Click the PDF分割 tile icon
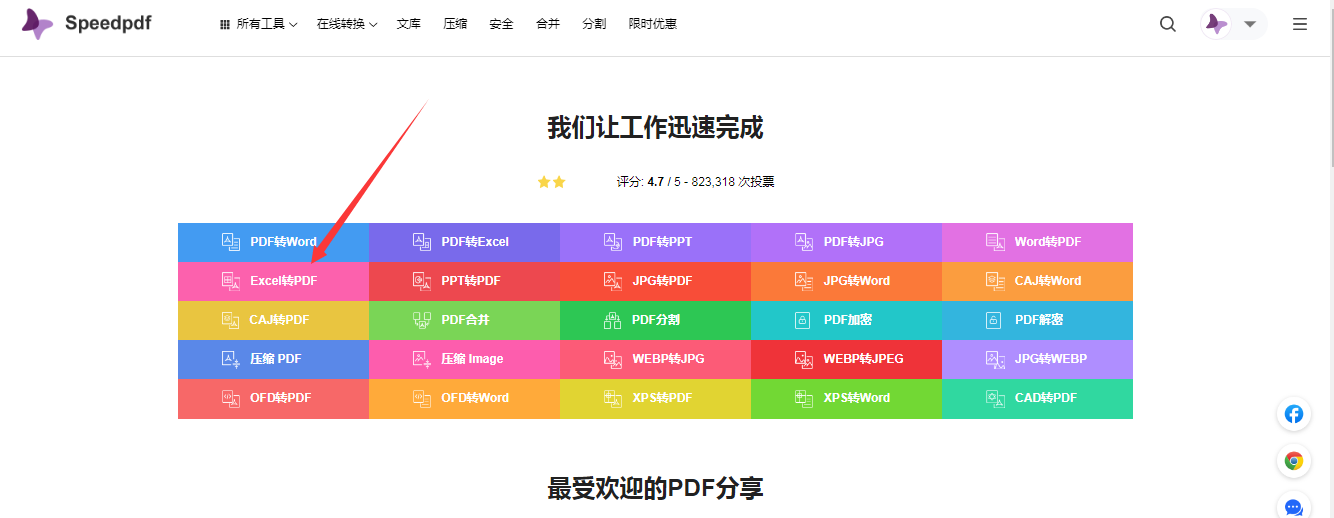The image size is (1334, 518). tap(612, 320)
